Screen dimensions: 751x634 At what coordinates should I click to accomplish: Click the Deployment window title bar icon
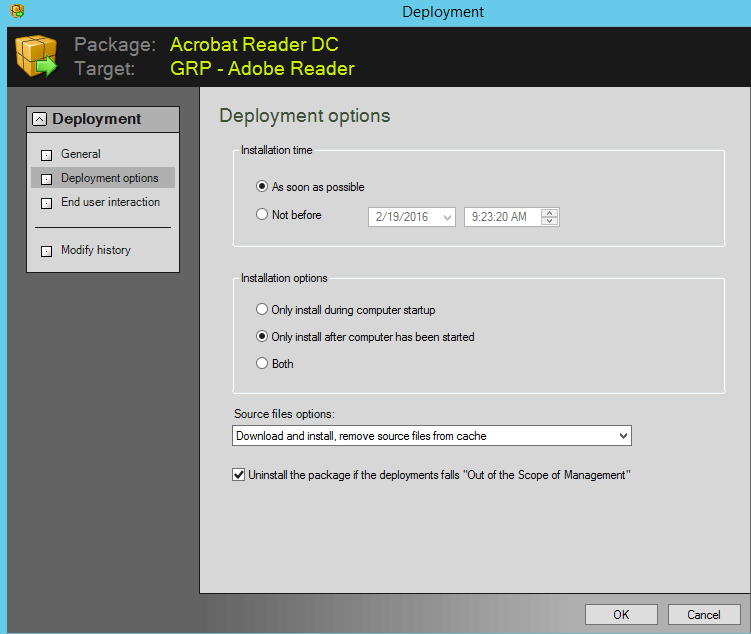pyautogui.click(x=17, y=11)
